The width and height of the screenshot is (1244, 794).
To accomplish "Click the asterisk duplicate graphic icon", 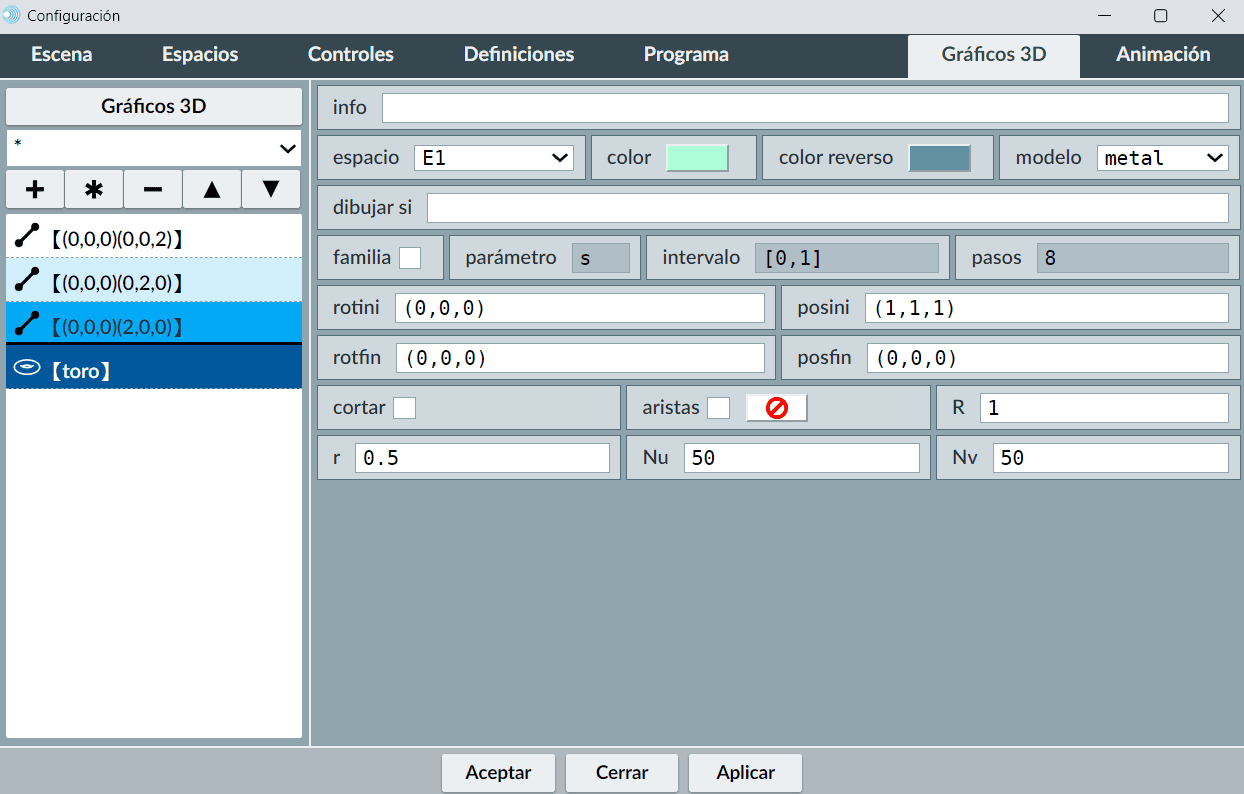I will pos(94,189).
